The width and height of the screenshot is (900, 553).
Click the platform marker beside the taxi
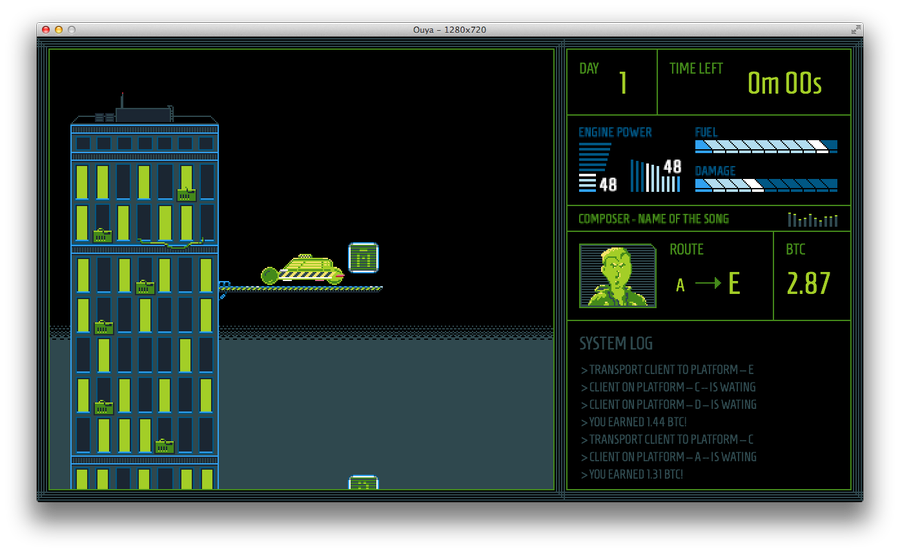coord(363,257)
